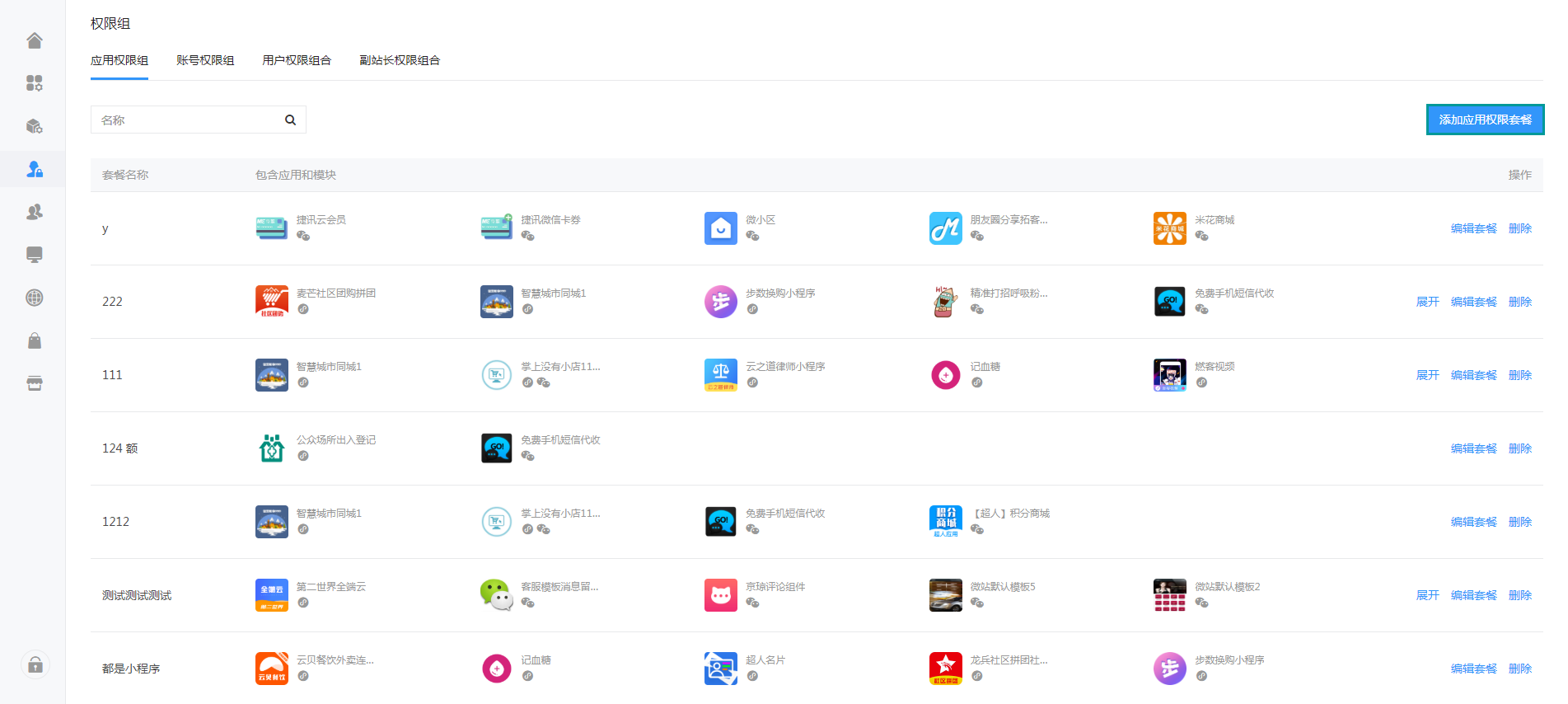Click 步数换购小程序 icon in row 222
1568x704 pixels.
(721, 302)
